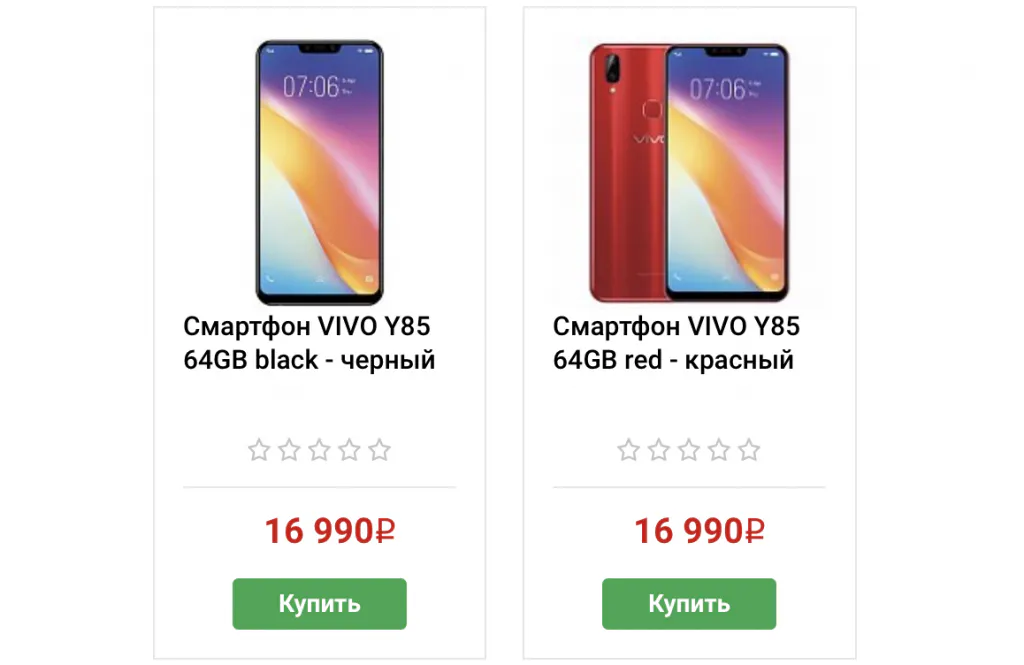1024x665 pixels.
Task: Rate black VIVO Y85 two stars
Action: coord(289,450)
